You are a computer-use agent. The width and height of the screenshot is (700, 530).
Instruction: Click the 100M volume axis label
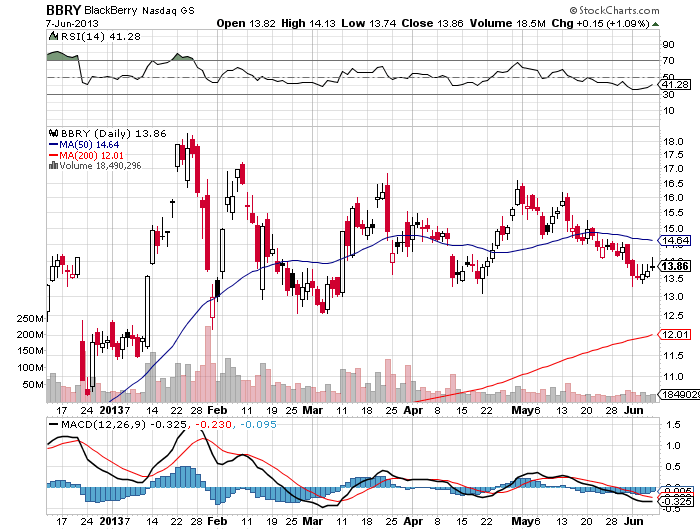(30, 368)
